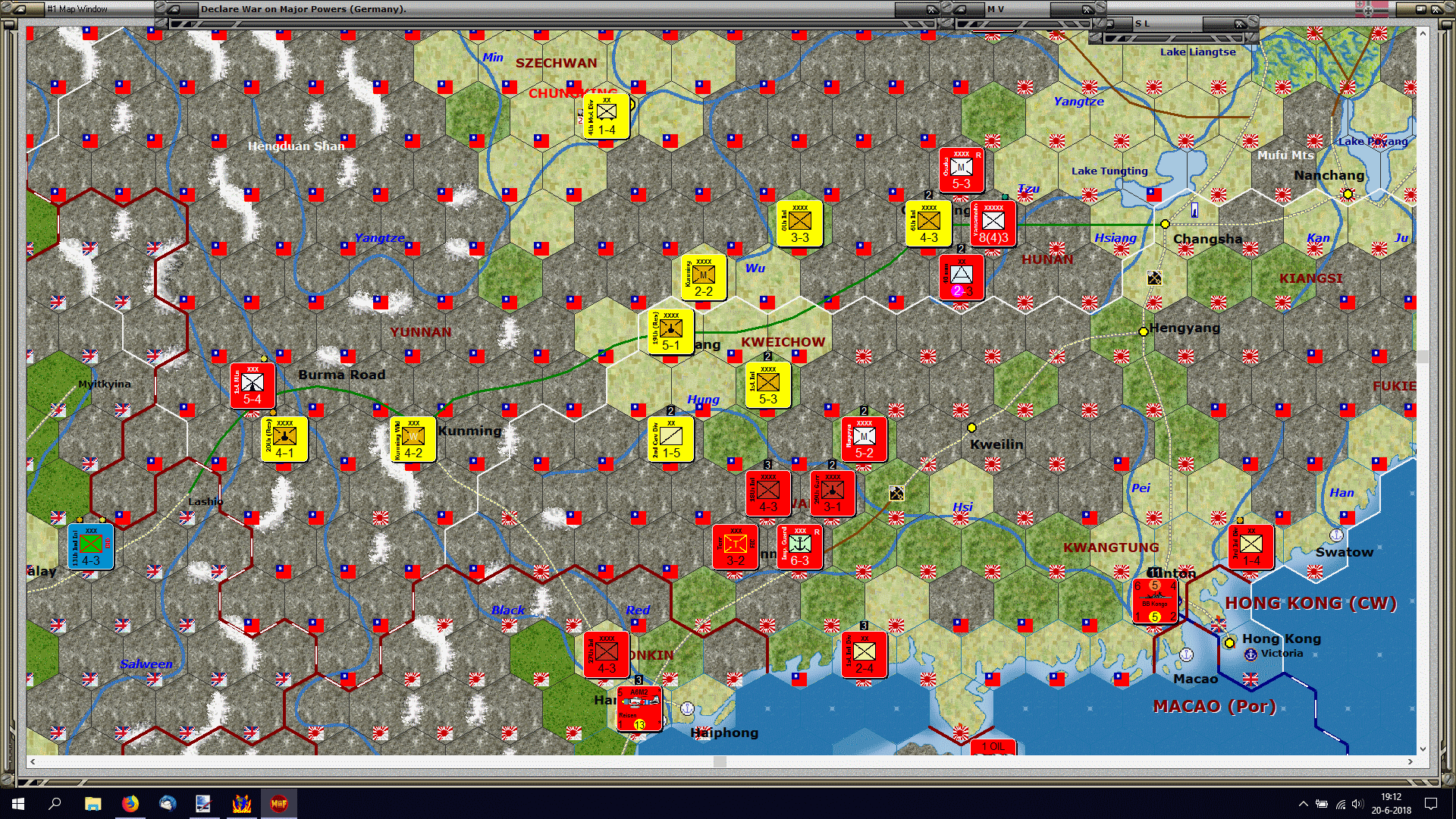Click the SZECHWAN province label

tap(557, 63)
